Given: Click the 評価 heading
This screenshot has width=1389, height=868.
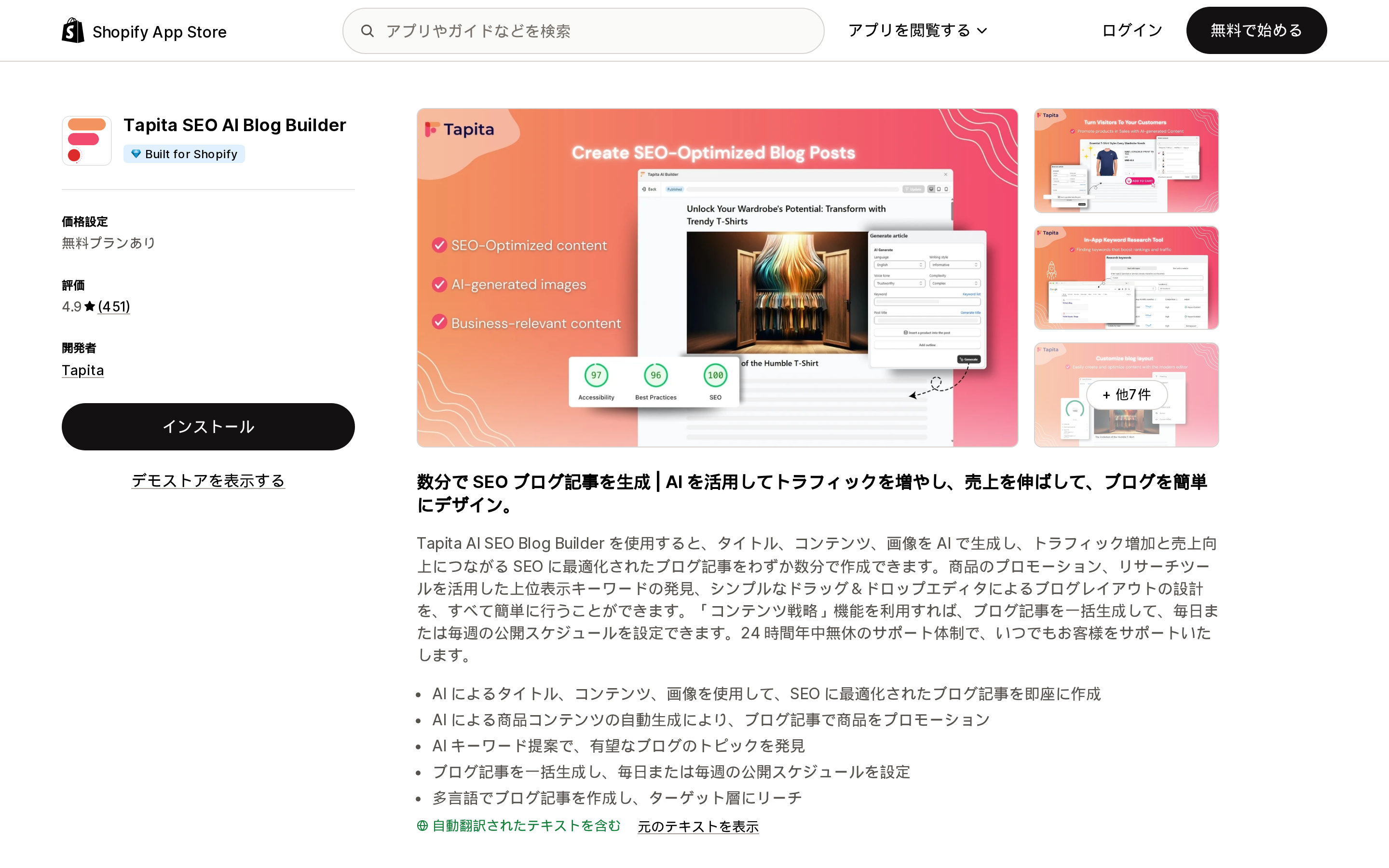Looking at the screenshot, I should coord(73,285).
